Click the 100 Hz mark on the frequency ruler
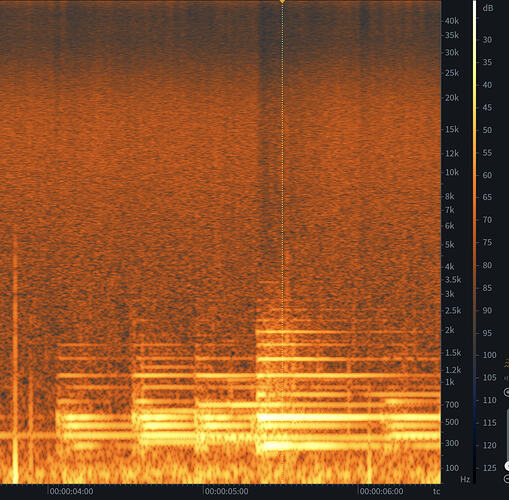This screenshot has width=509, height=500. click(452, 468)
